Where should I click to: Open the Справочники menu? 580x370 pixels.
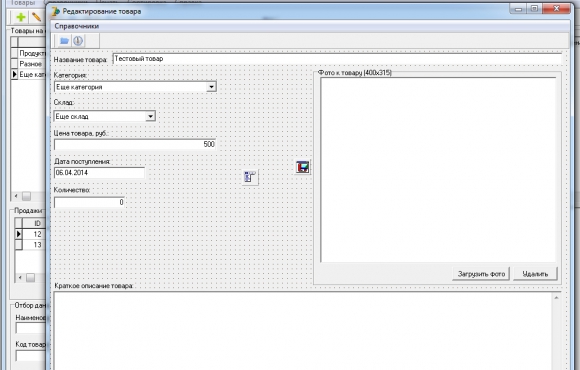tap(77, 26)
